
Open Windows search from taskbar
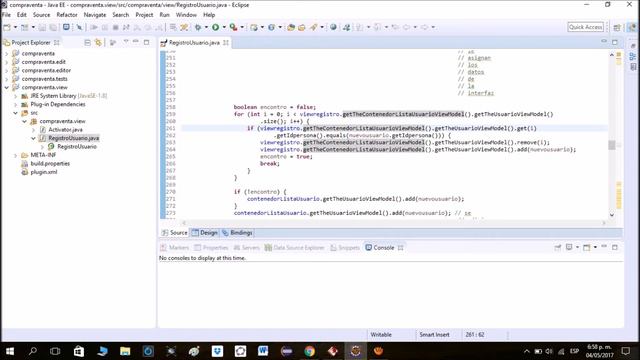pyautogui.click(x=33, y=351)
